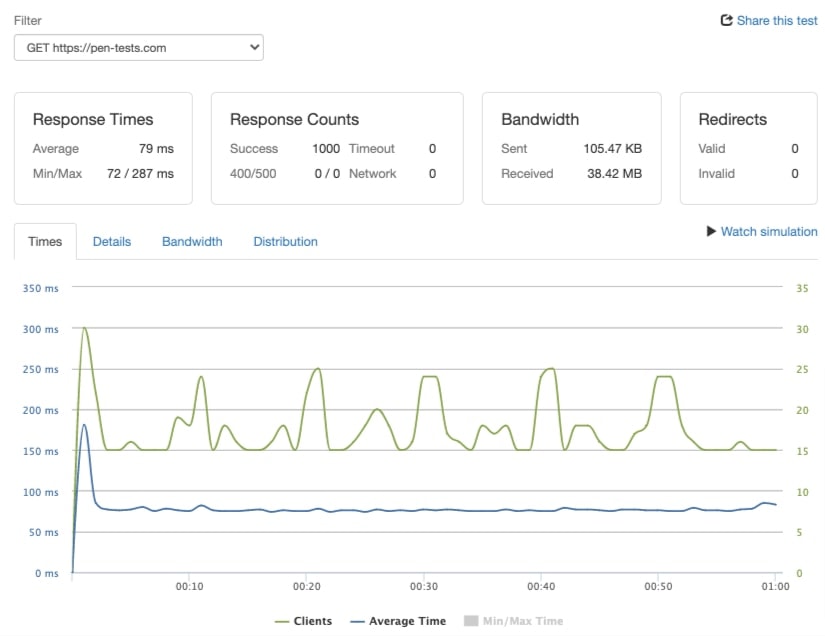Click the share icon beside Share this test

726,21
